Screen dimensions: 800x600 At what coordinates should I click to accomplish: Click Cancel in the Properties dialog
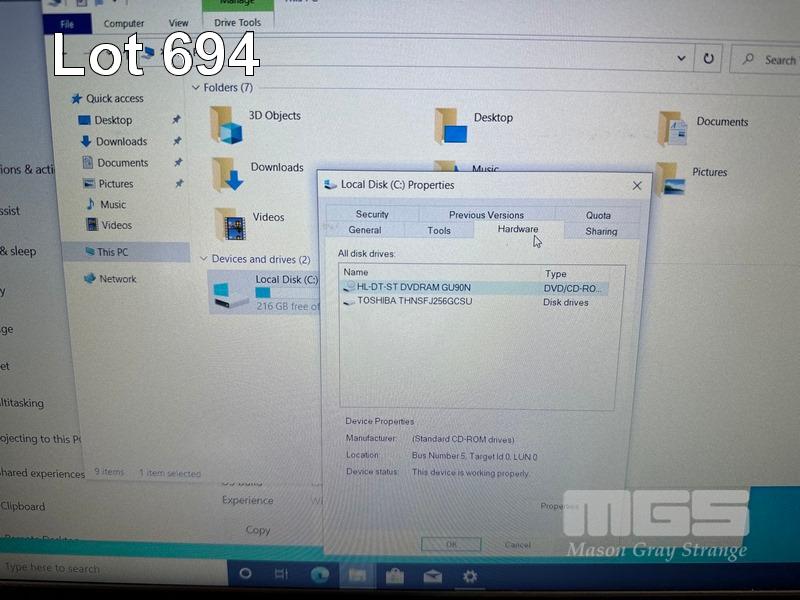point(518,545)
